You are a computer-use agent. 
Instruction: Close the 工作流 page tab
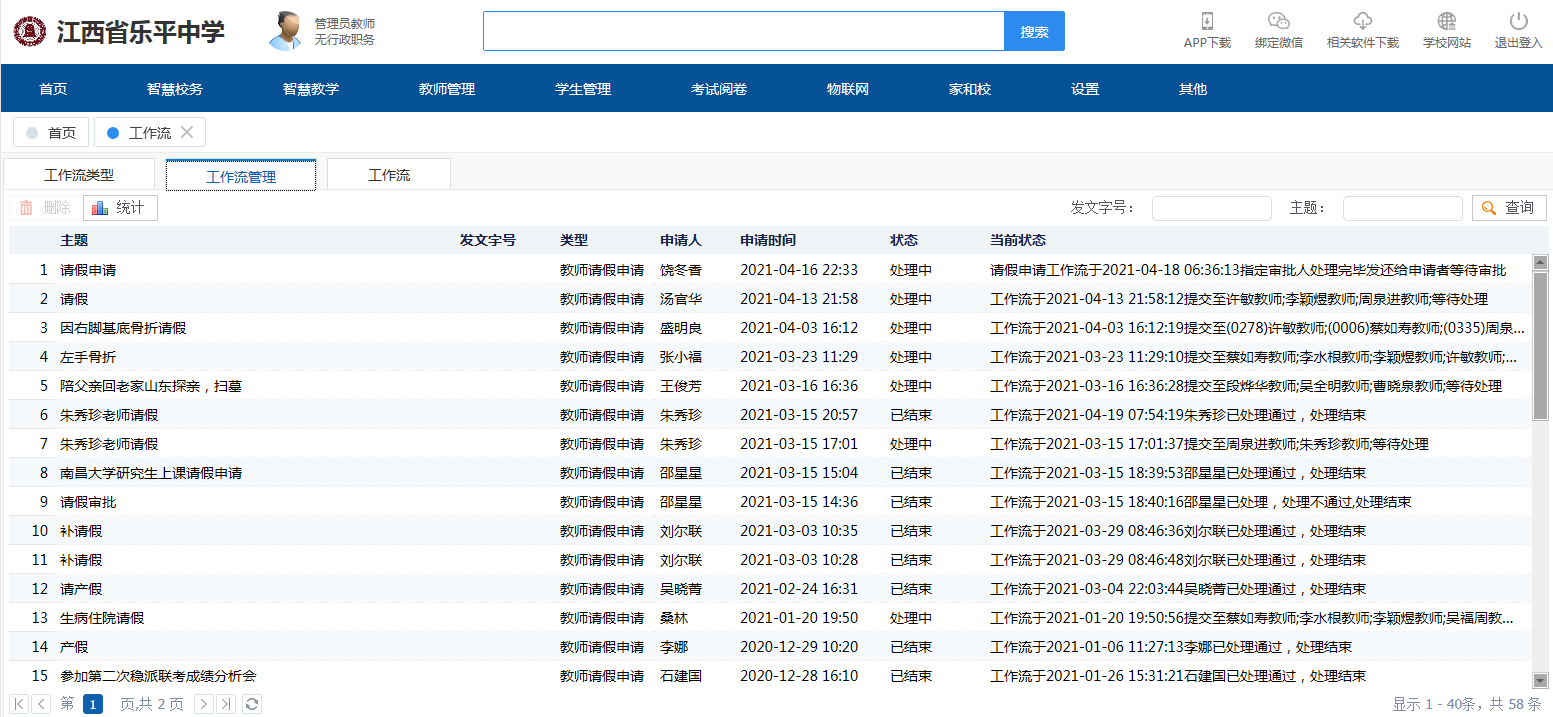pos(187,132)
